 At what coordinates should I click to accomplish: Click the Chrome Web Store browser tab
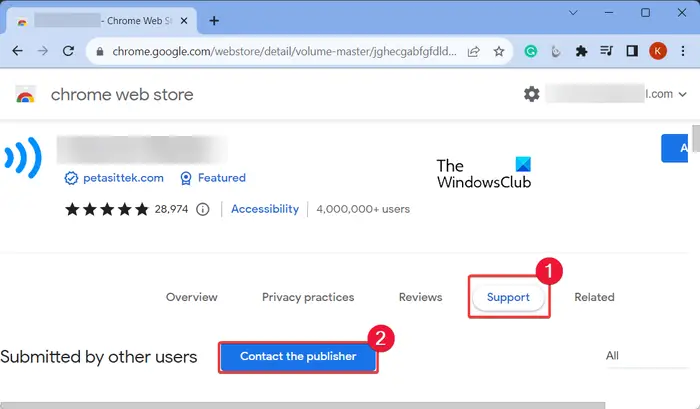click(x=102, y=21)
